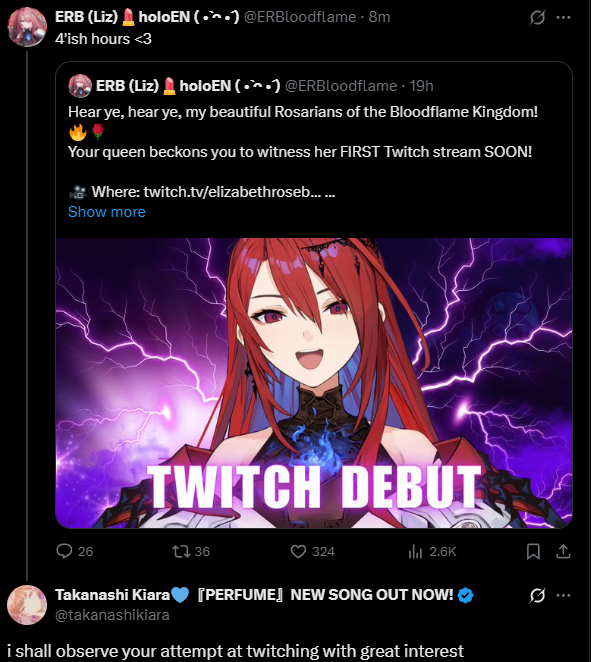View analytics showing 2.6K views
This screenshot has width=591, height=662.
[415, 551]
